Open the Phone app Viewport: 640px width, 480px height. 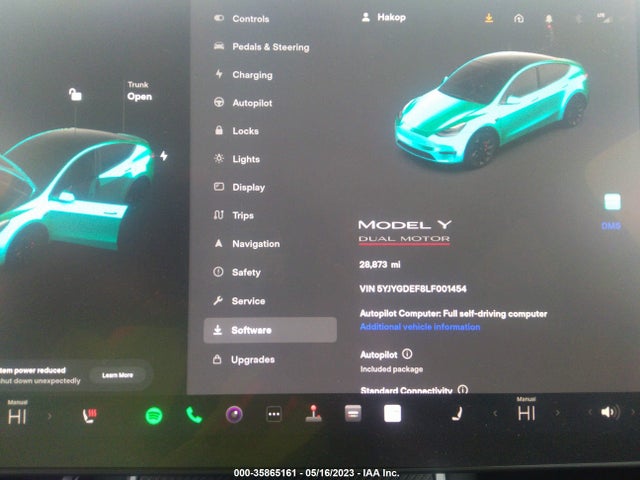click(194, 415)
